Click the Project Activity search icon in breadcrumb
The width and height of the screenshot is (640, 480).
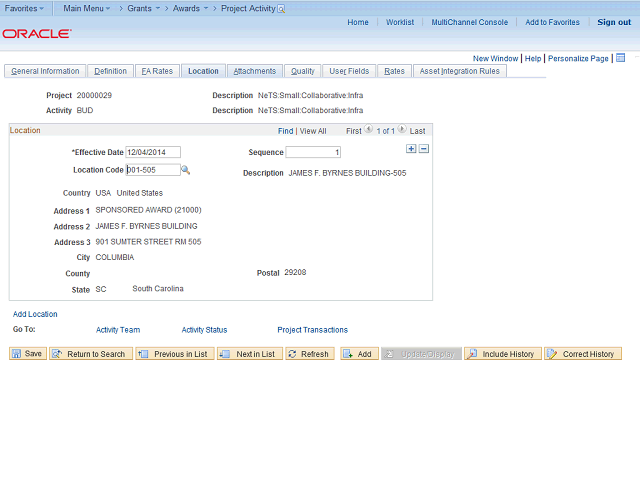[281, 9]
